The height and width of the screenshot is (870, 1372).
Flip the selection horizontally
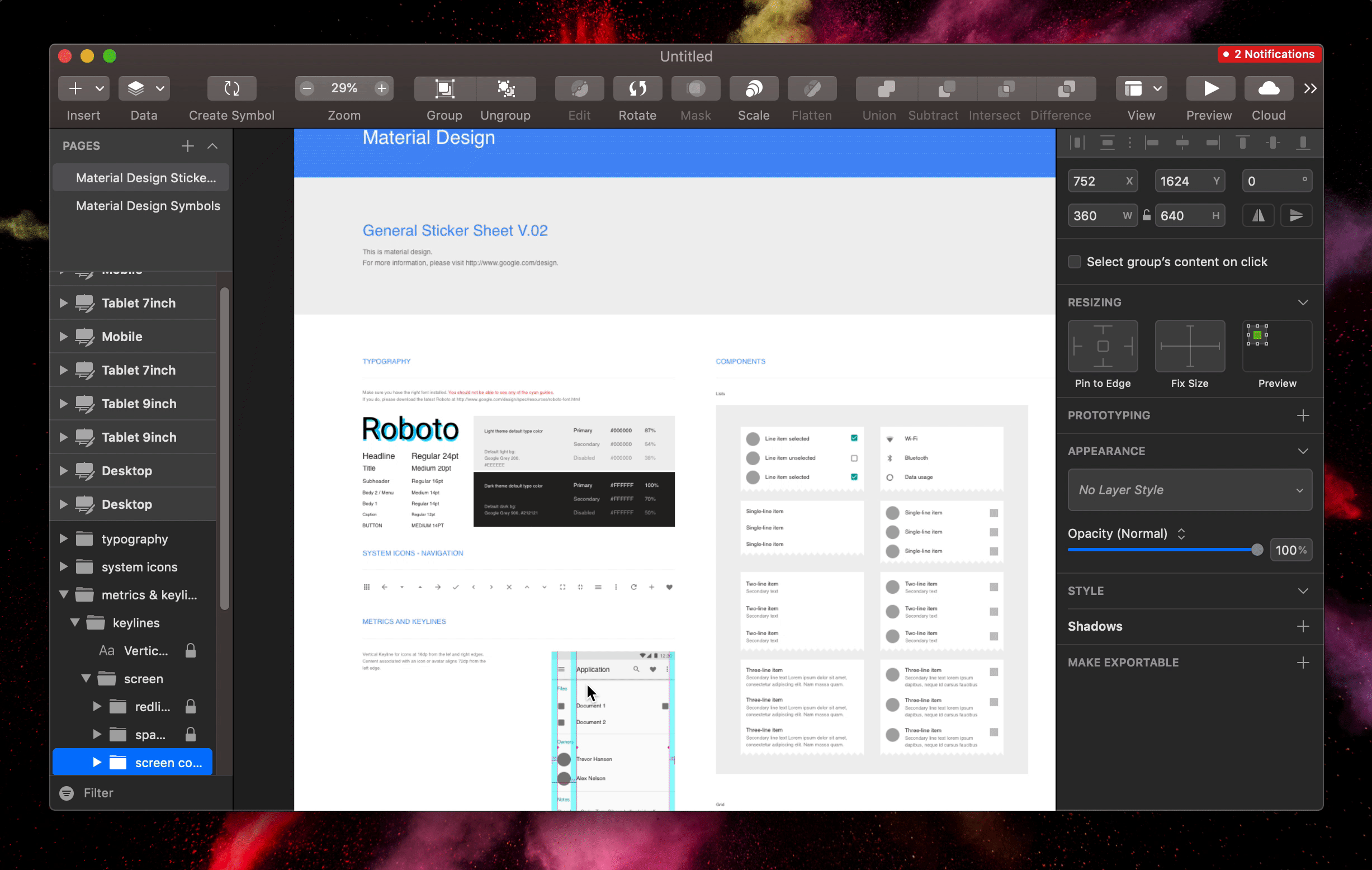(x=1258, y=215)
